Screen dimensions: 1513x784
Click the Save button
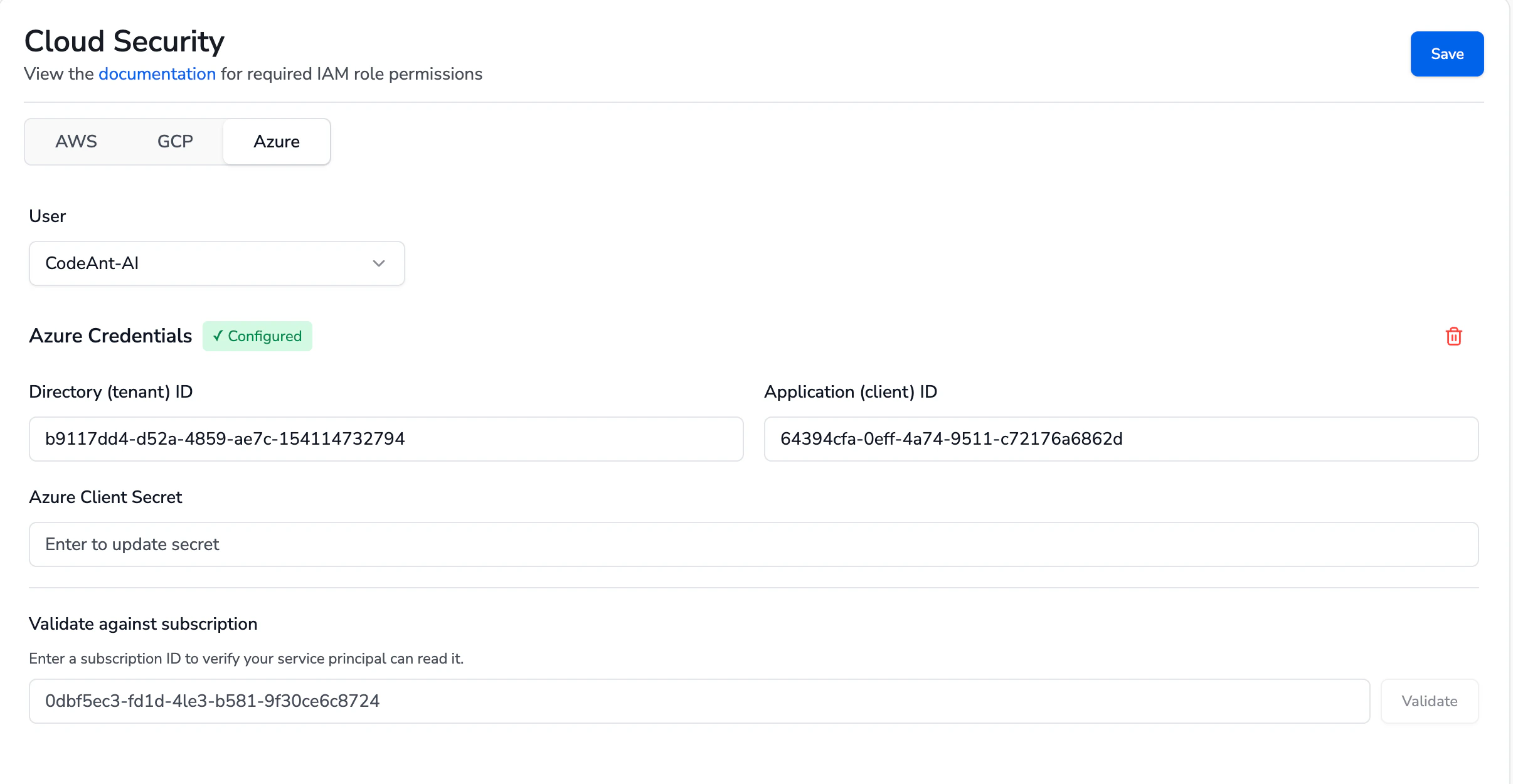pos(1447,54)
